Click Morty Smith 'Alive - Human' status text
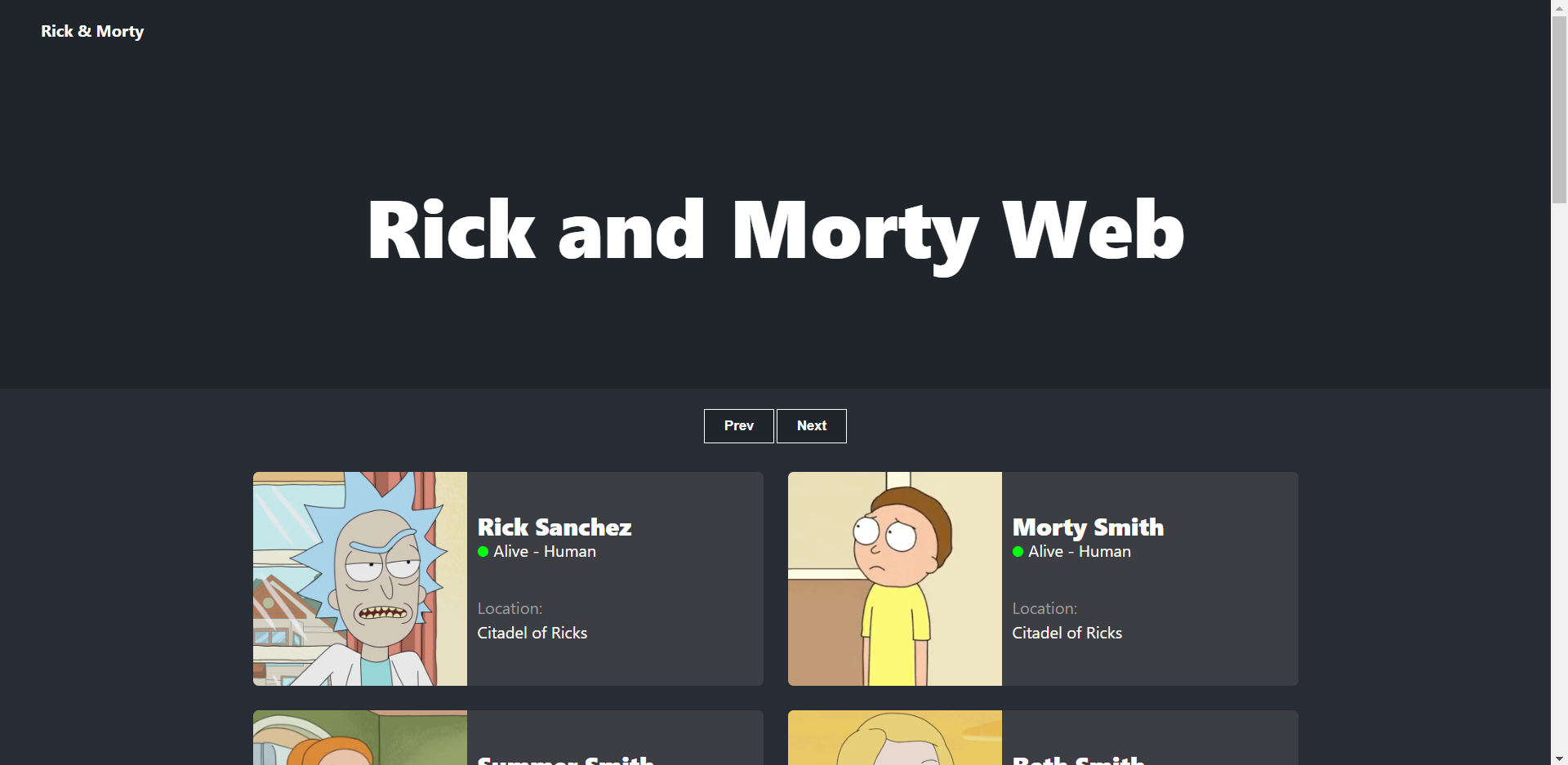1568x765 pixels. tap(1080, 552)
